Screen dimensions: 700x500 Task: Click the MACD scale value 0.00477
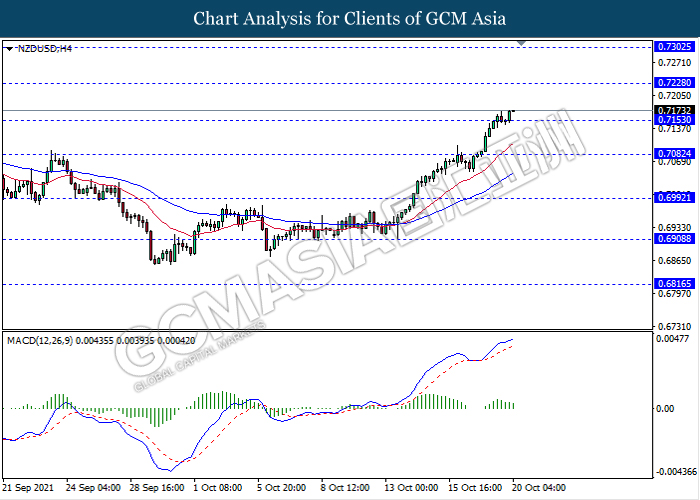[673, 339]
